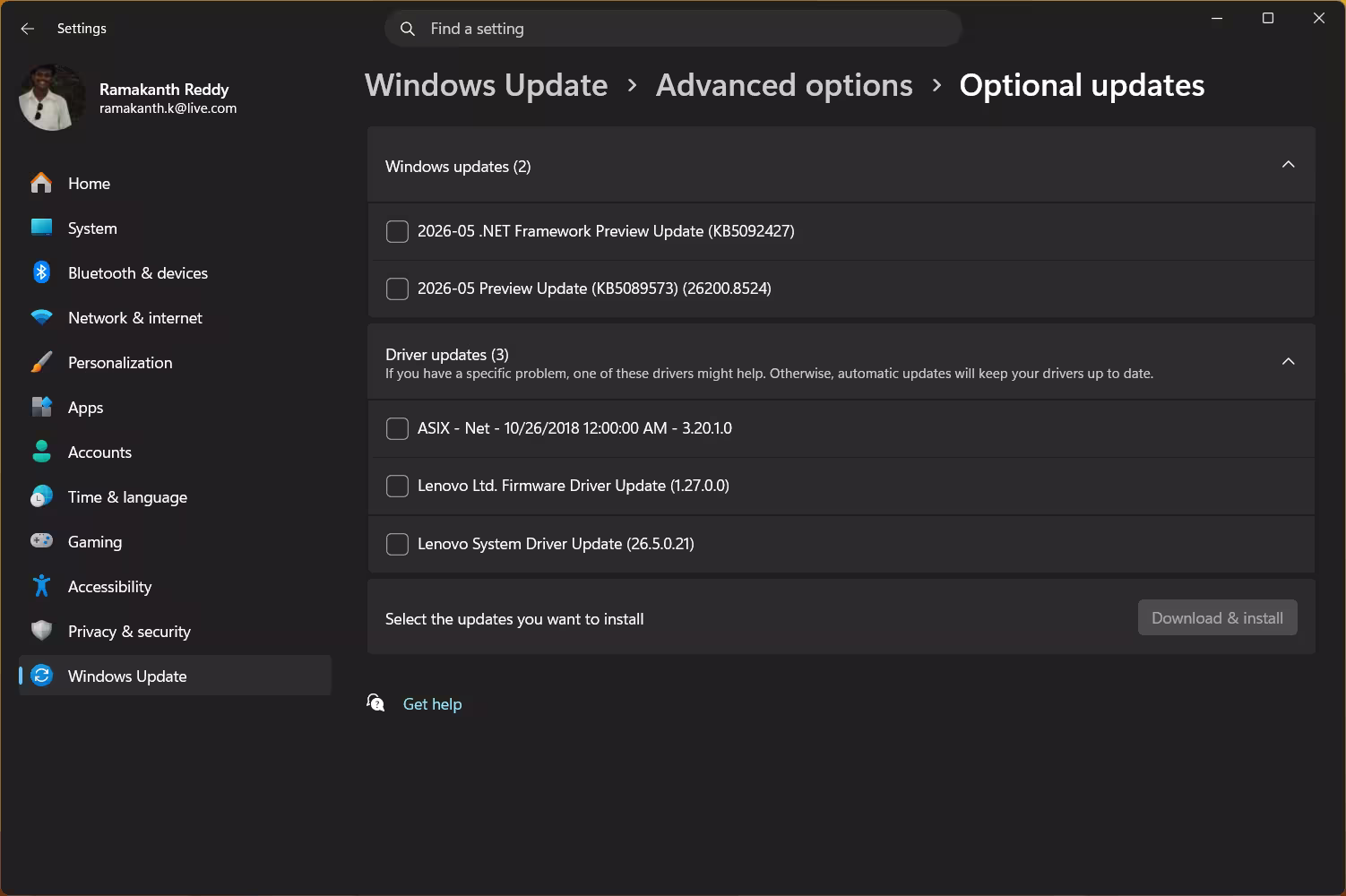Collapse the Driver updates section chevron
This screenshot has width=1346, height=896.
1288,362
